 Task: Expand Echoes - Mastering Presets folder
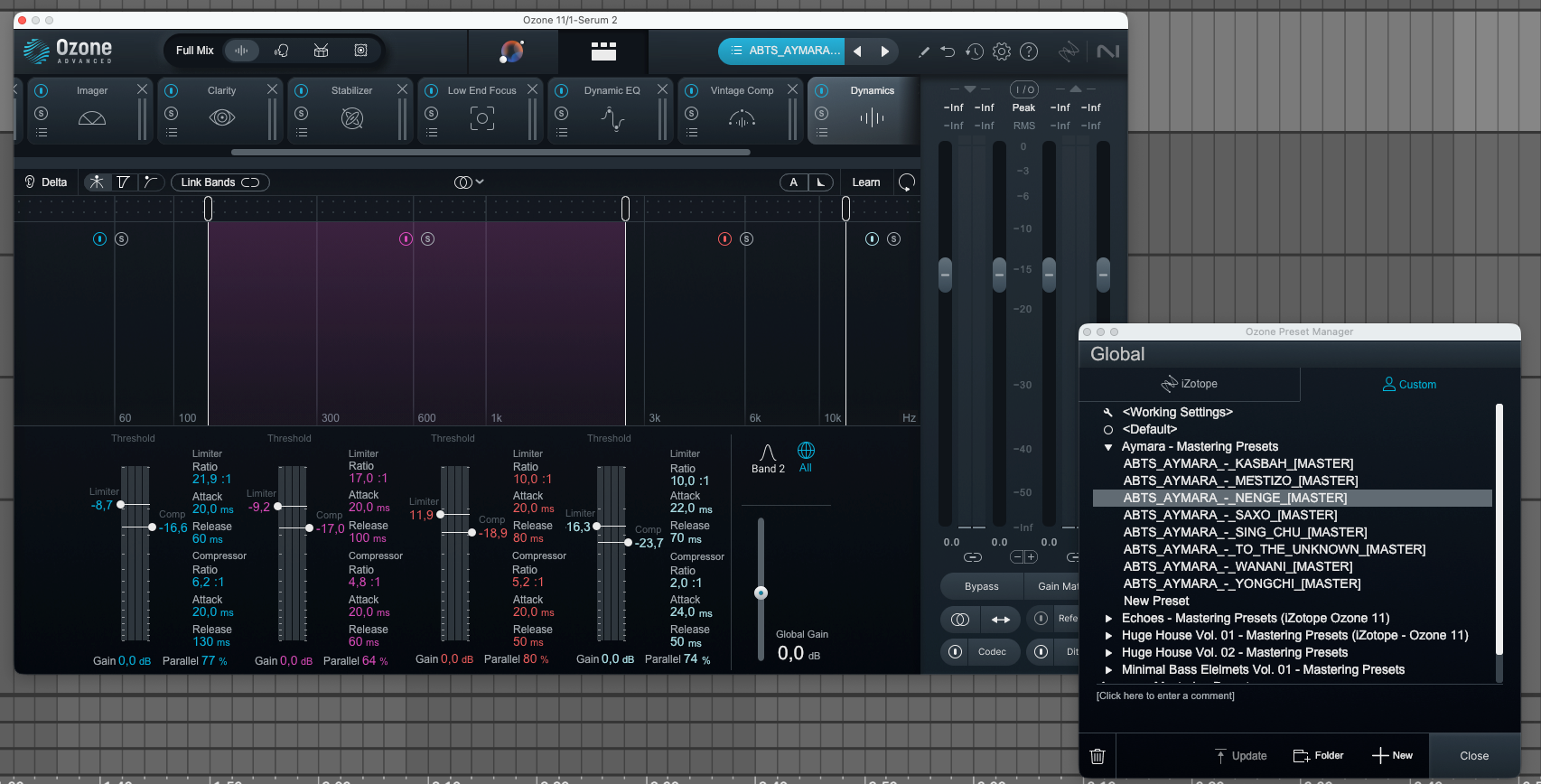1108,619
